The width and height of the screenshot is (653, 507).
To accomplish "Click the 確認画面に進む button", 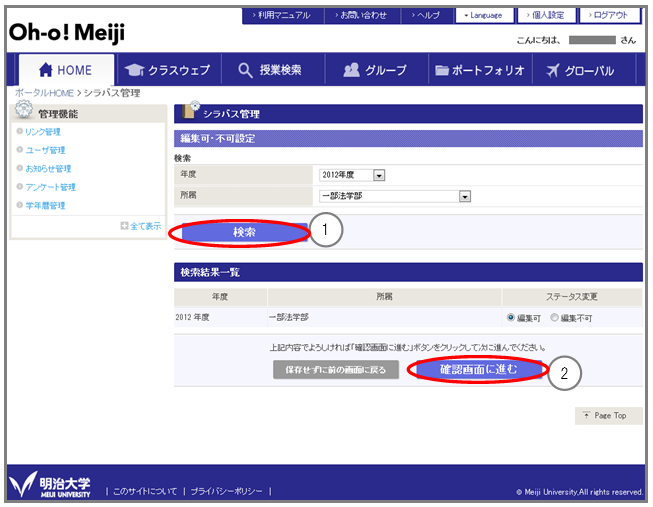I will 479,369.
